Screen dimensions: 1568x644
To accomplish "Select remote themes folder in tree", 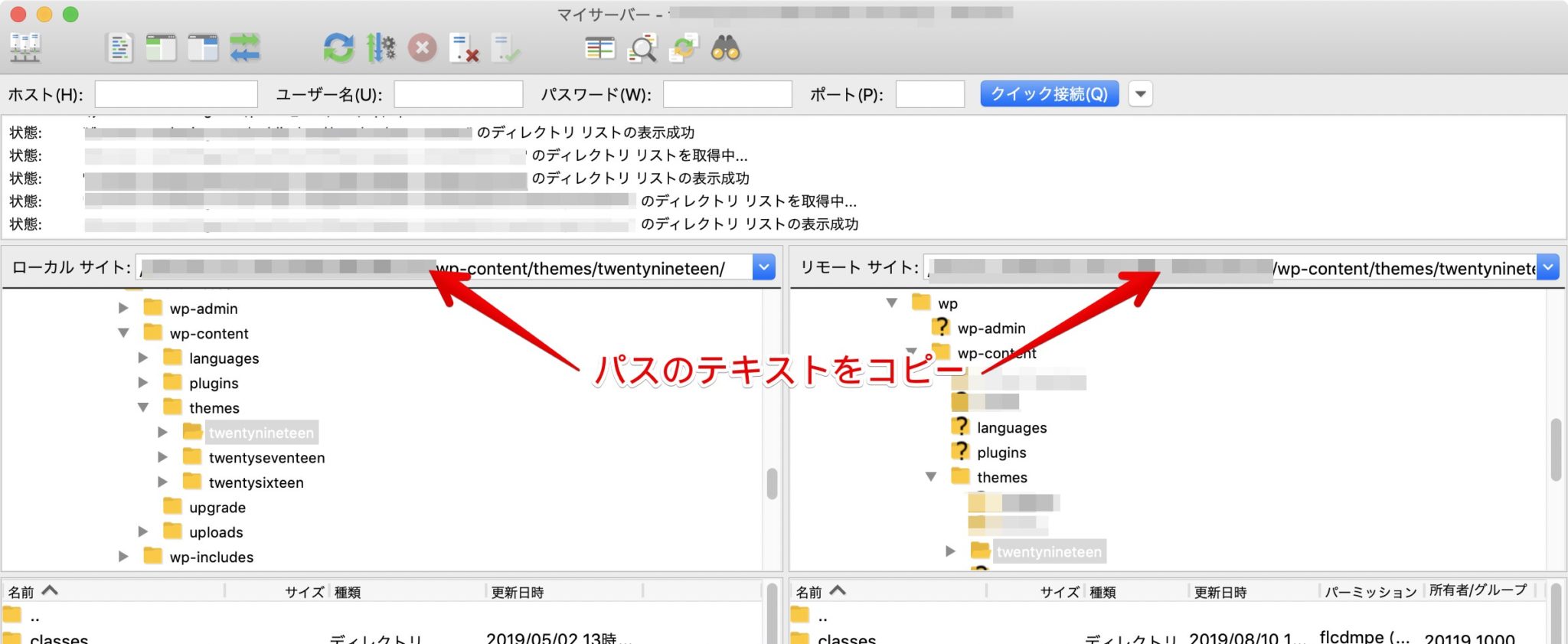I will 1001,477.
